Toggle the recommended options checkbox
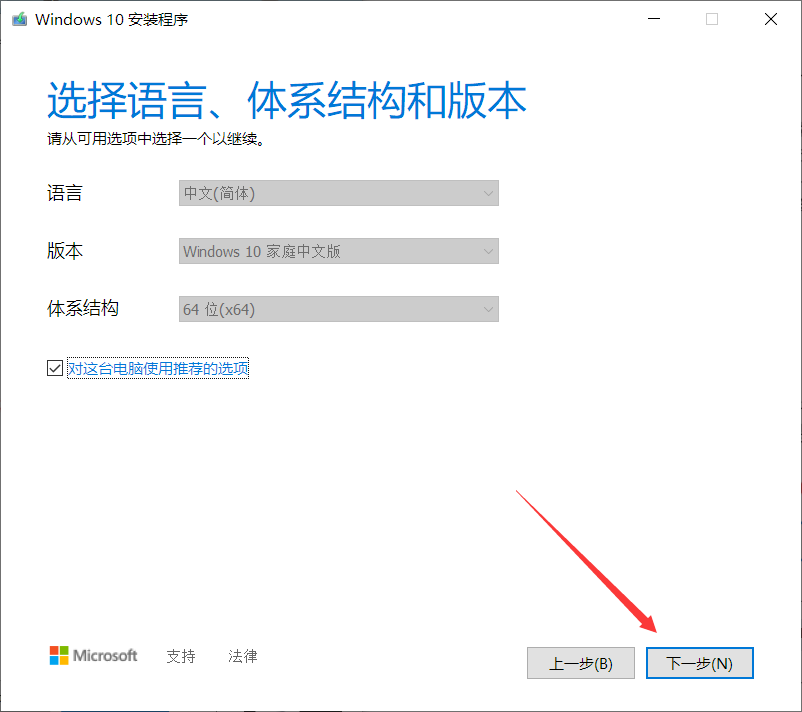 pos(55,368)
